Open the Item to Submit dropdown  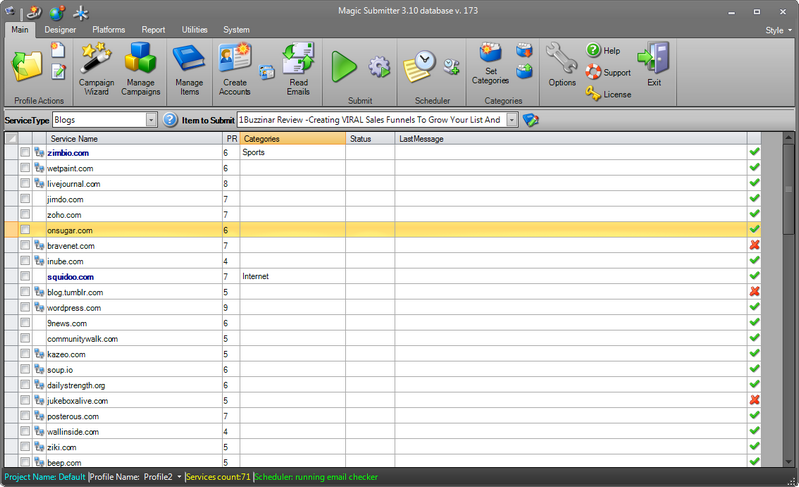click(512, 120)
